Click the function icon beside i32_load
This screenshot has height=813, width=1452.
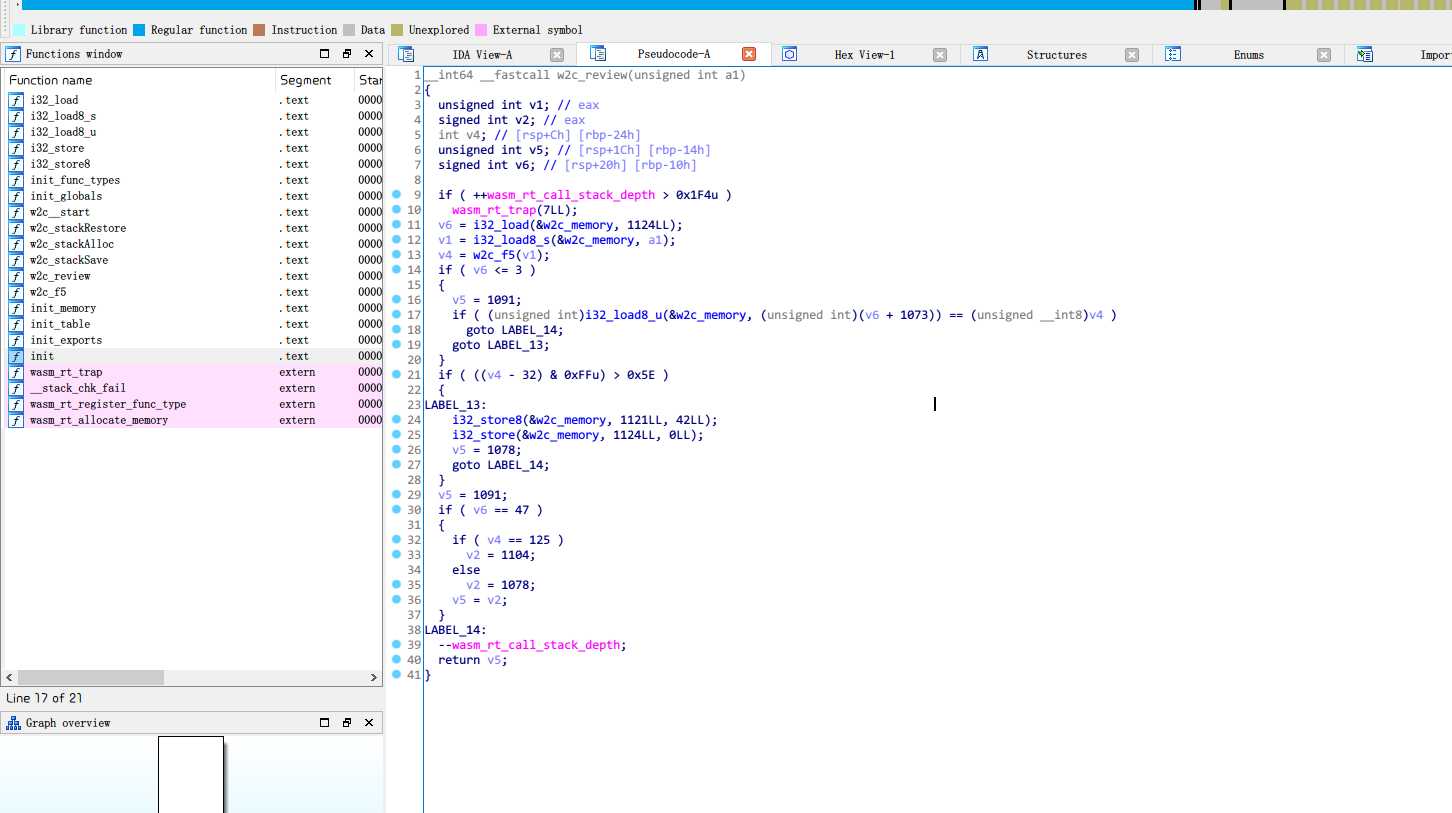pos(16,100)
